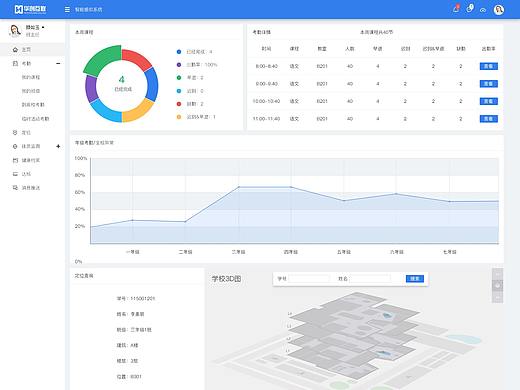Click view button for 9:00-9:40 class
The image size is (520, 390).
pos(489,84)
